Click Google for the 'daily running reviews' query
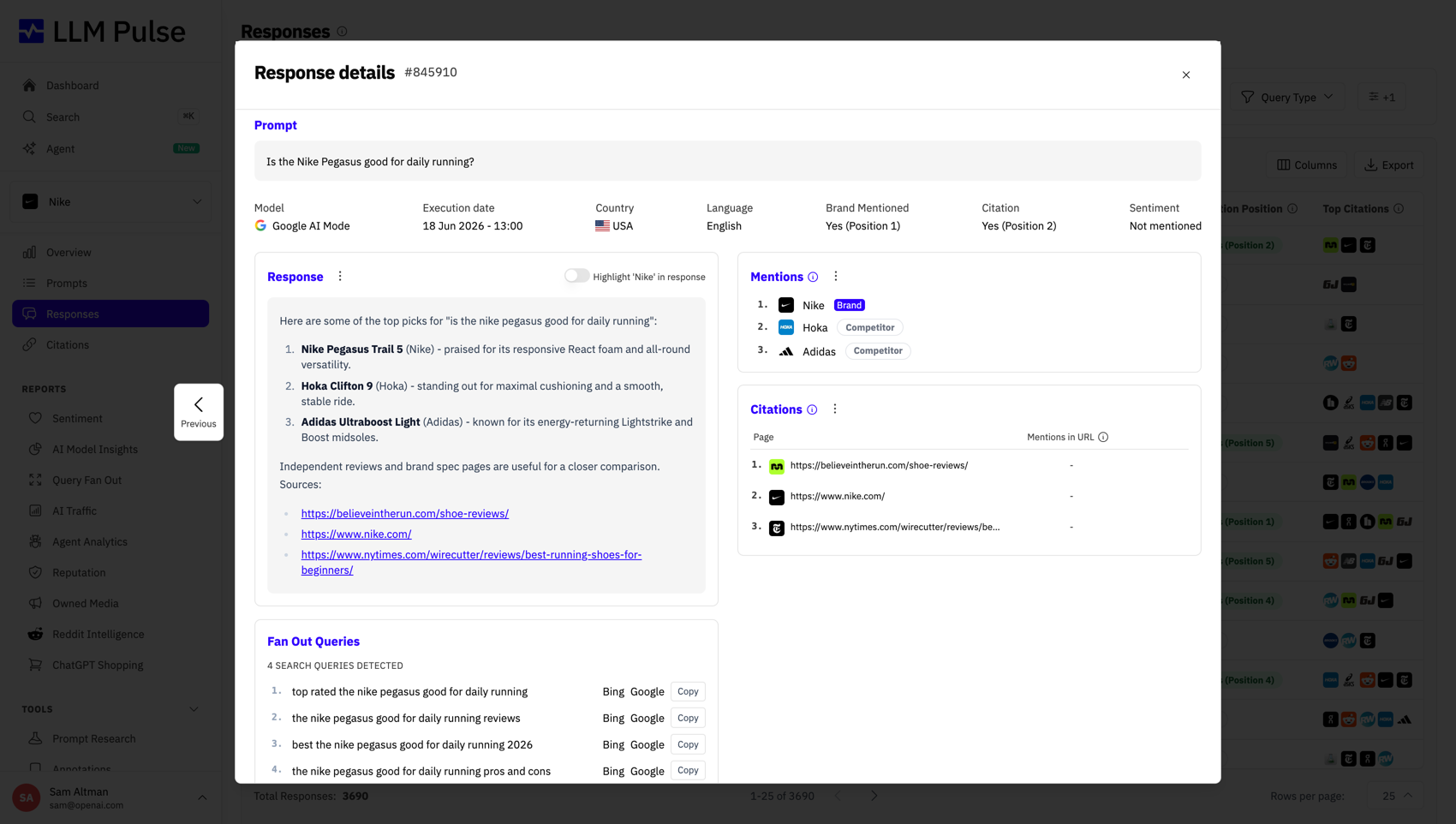The width and height of the screenshot is (1456, 824). click(647, 719)
